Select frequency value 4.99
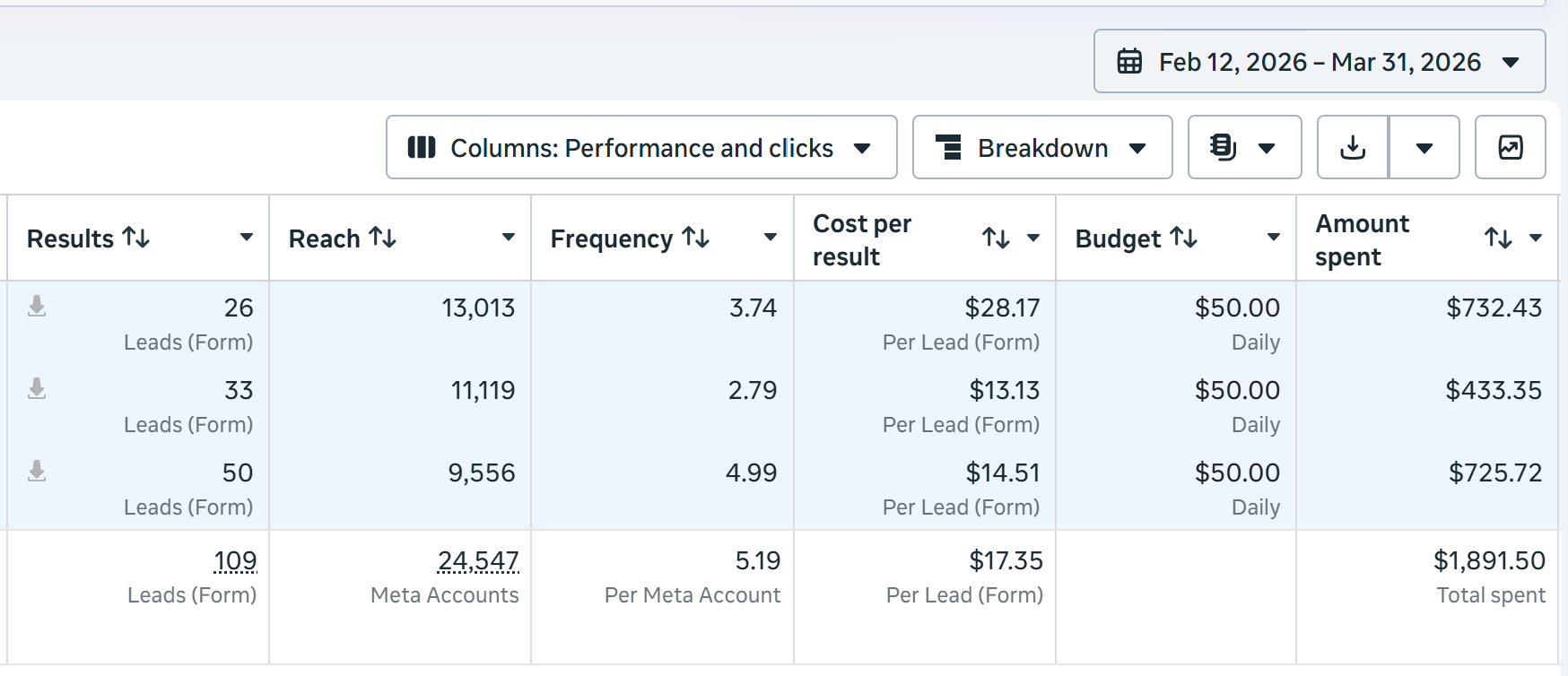The width and height of the screenshot is (1568, 676). pyautogui.click(x=752, y=472)
